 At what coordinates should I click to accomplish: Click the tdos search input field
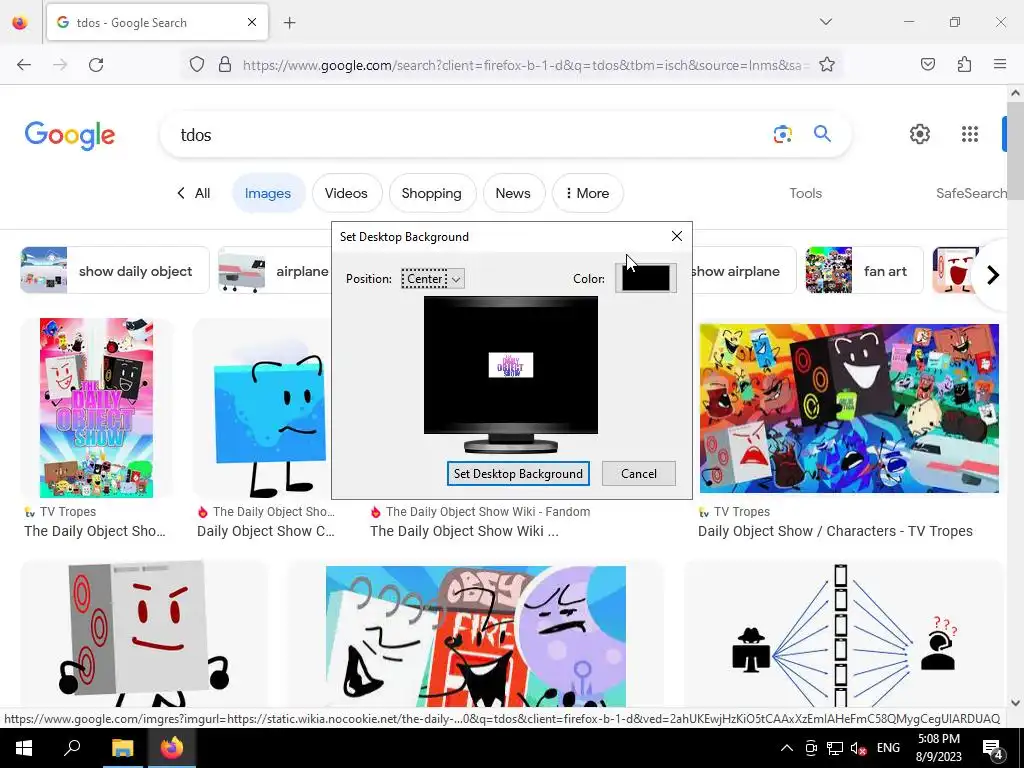pos(470,135)
